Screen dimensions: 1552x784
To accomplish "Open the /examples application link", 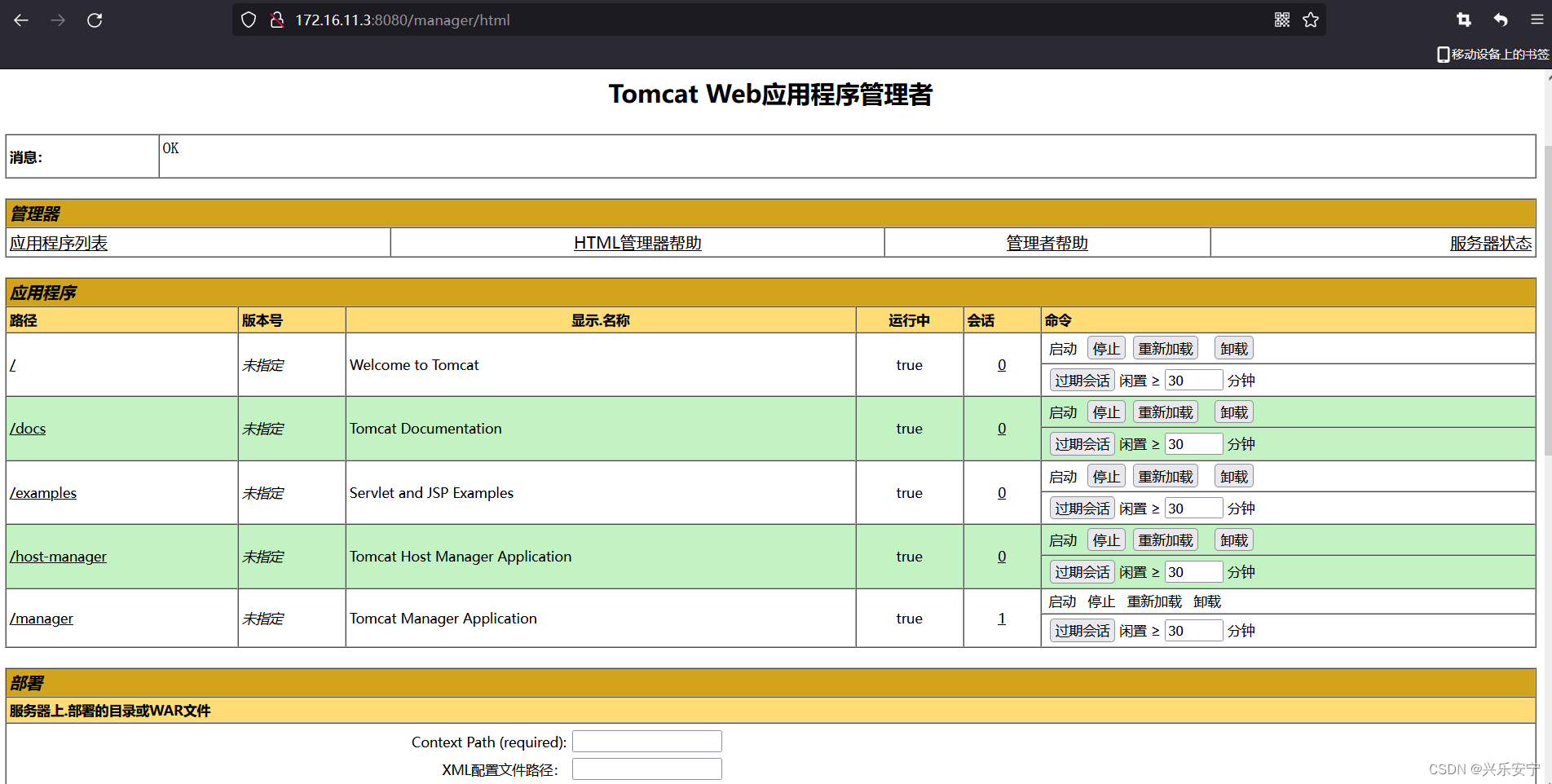I will (43, 493).
